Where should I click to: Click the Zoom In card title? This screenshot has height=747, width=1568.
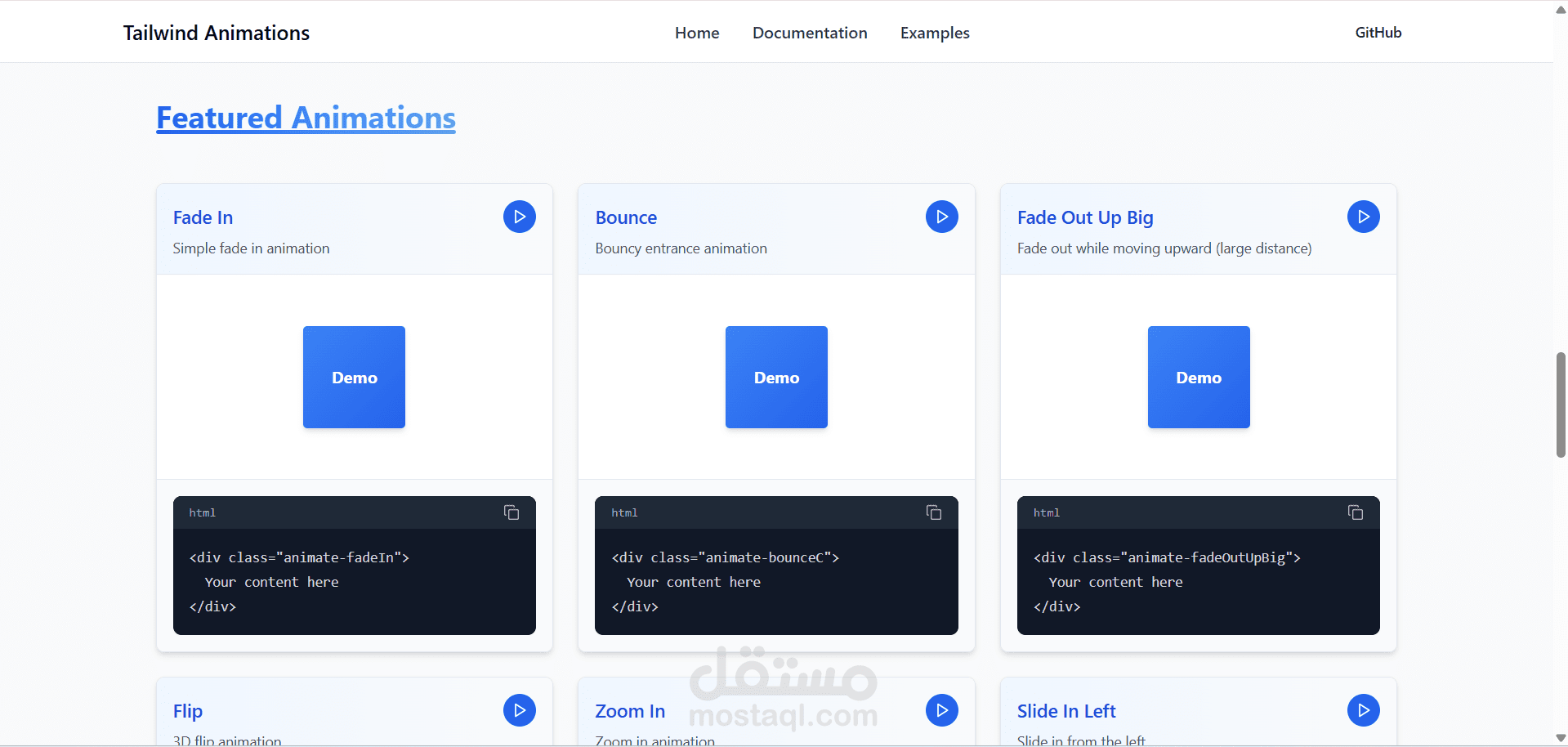point(630,711)
